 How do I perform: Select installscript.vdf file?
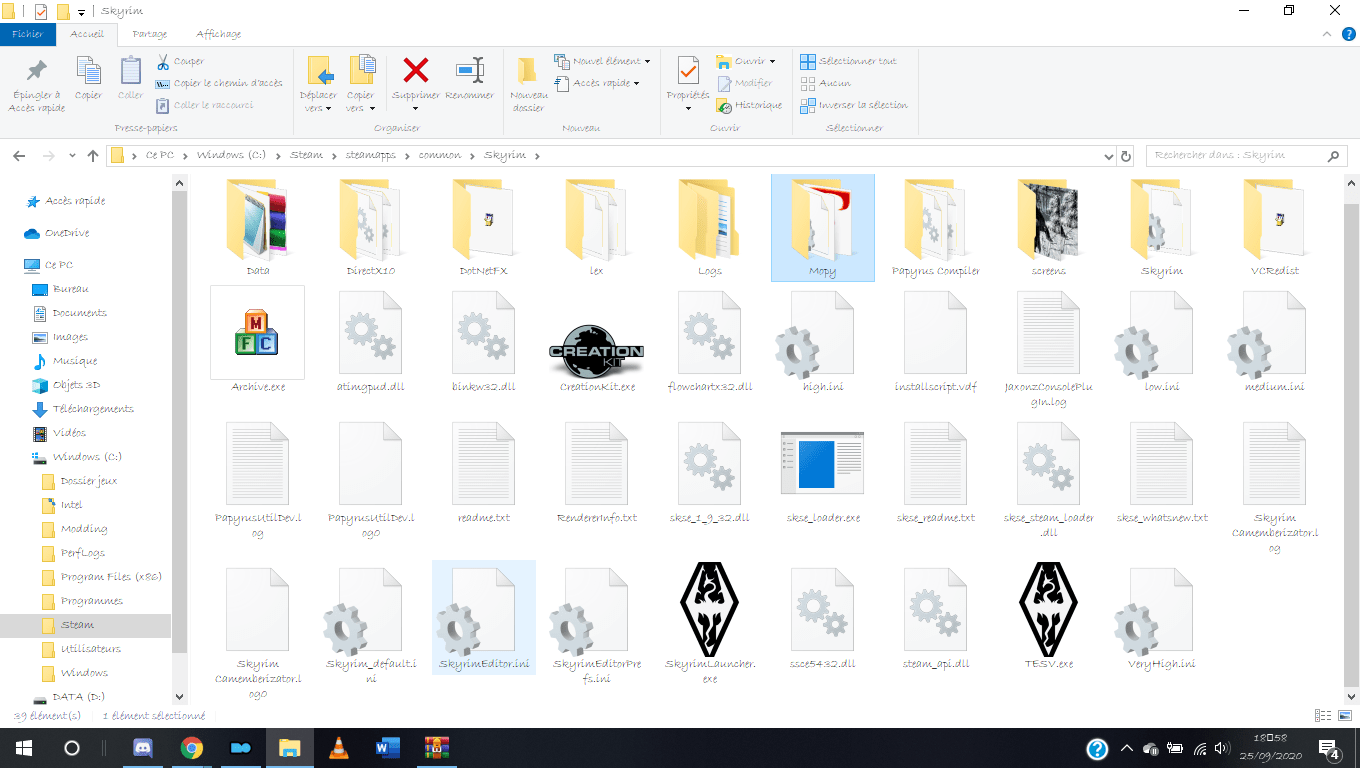[x=936, y=341]
